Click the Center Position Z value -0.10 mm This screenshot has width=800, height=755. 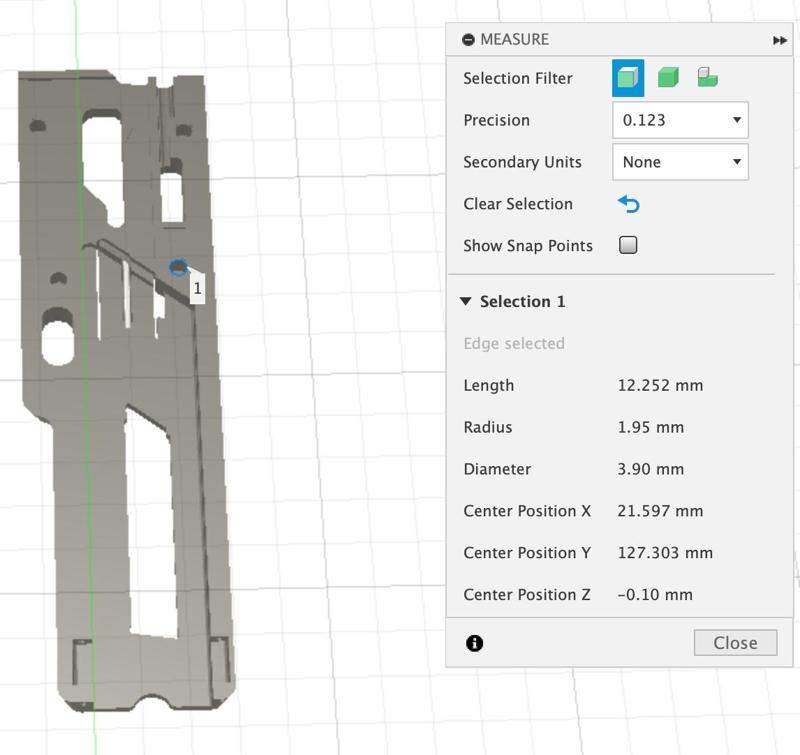655,596
